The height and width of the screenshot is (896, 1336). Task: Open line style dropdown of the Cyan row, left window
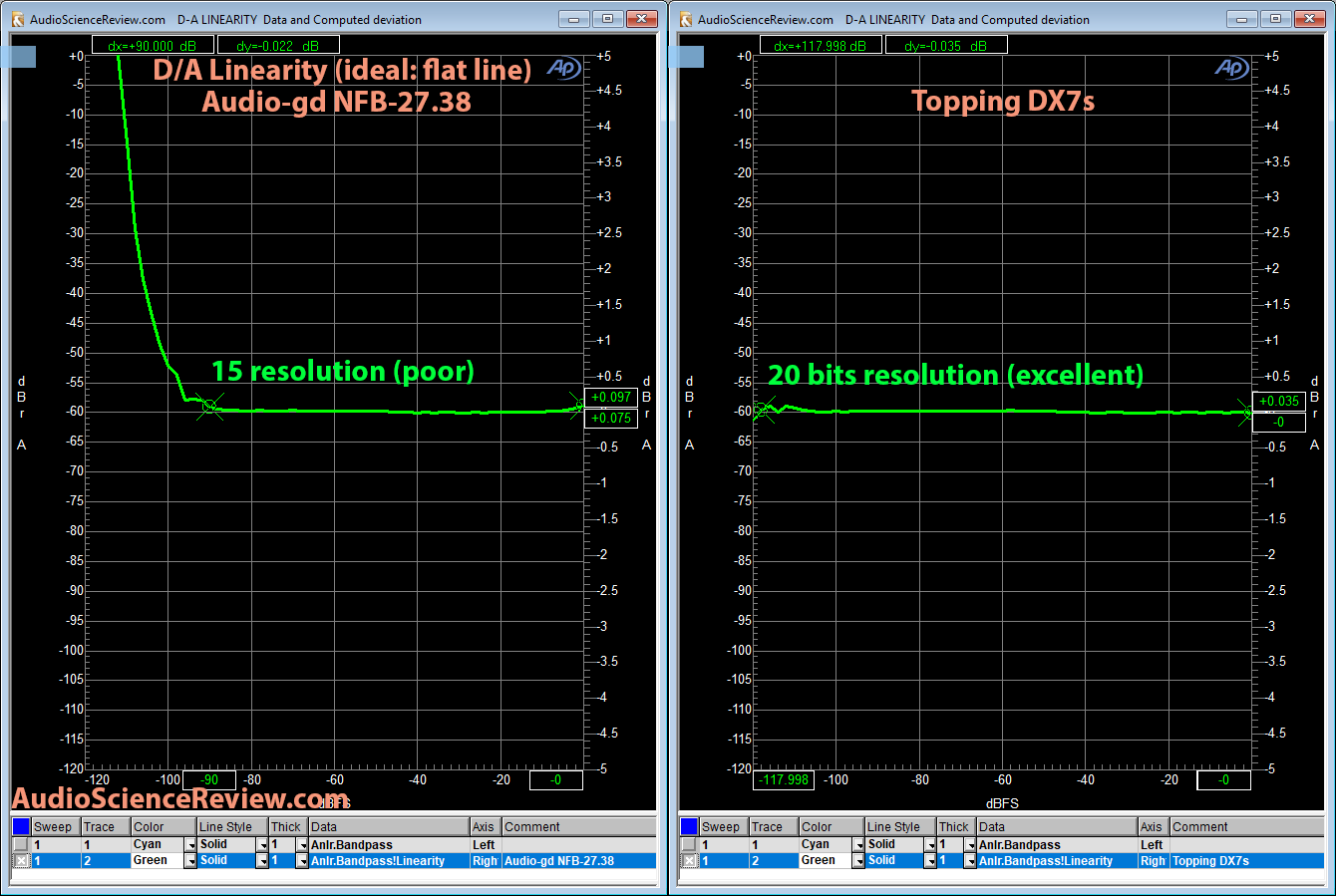[x=262, y=845]
